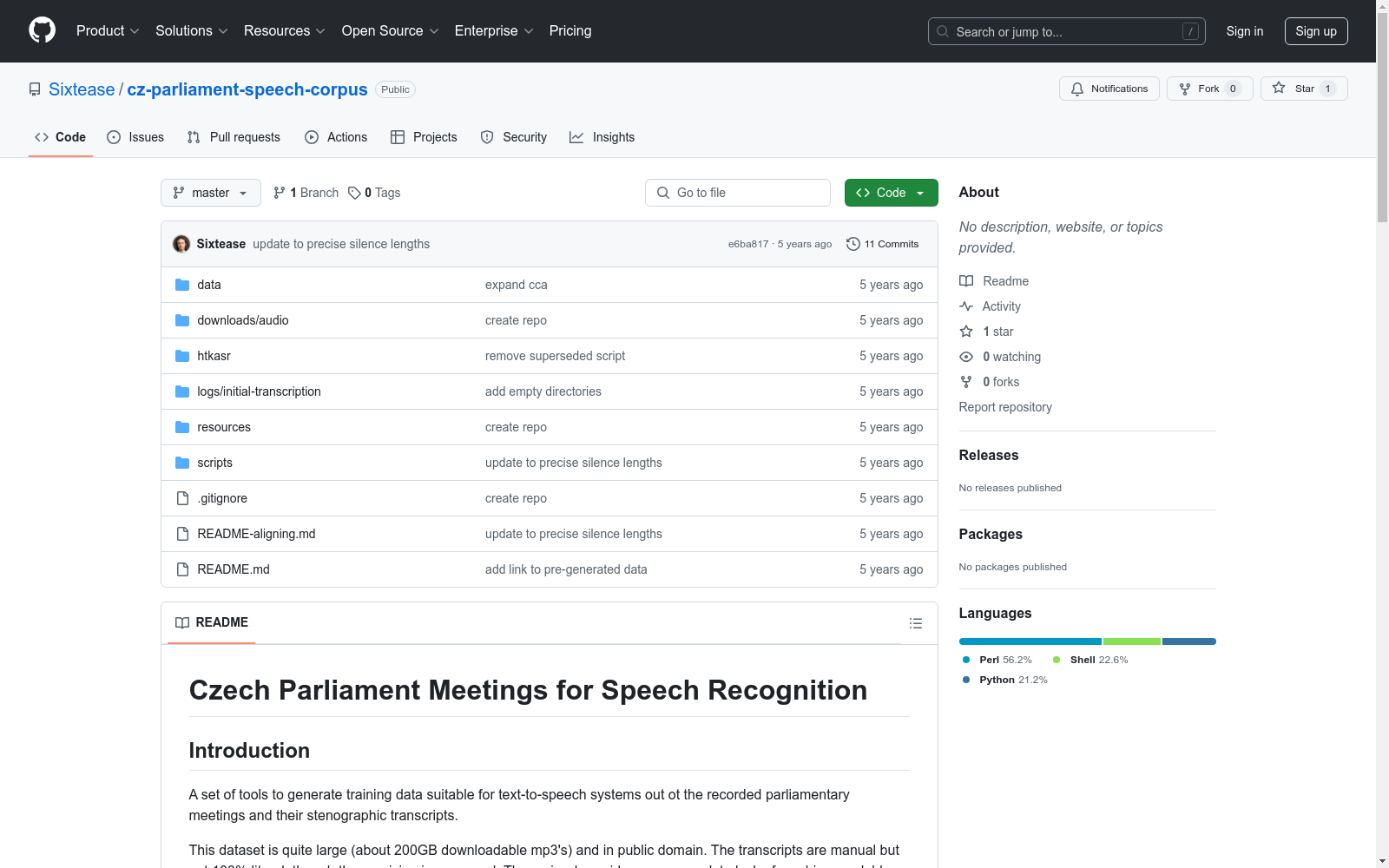
Task: Click the Python language bar segment
Action: (x=1189, y=641)
